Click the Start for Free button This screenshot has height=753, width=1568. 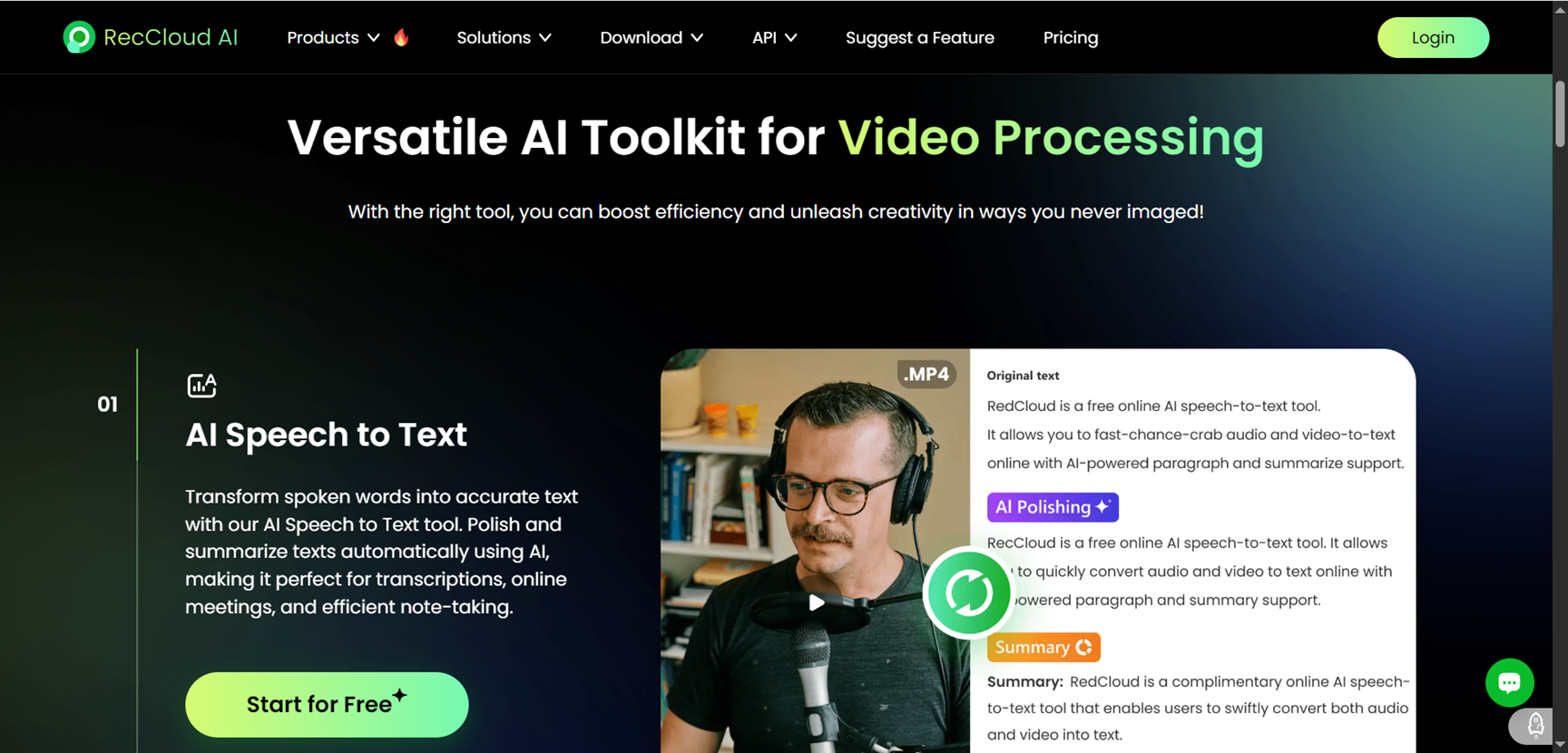tap(327, 704)
